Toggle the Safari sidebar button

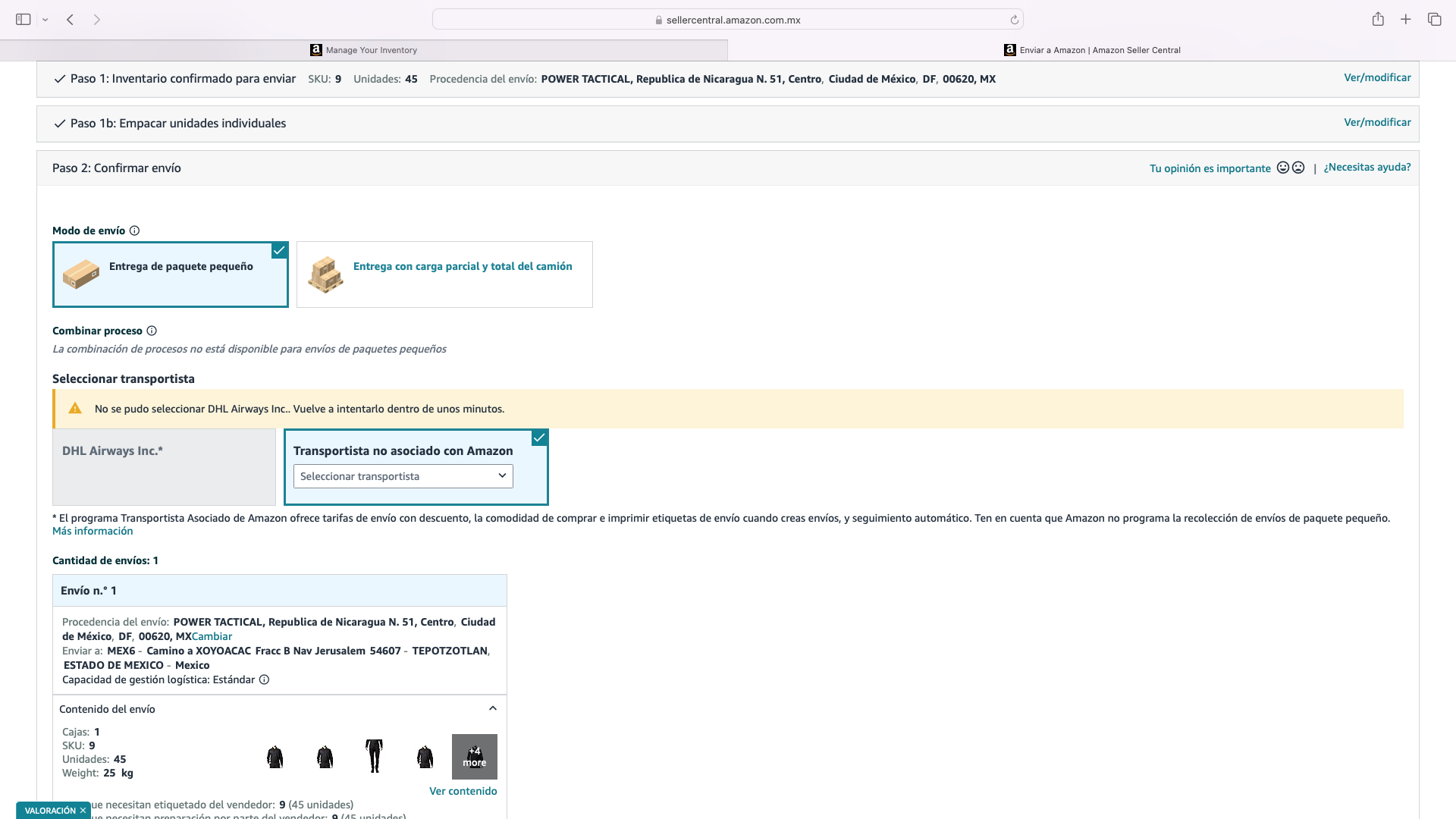23,20
